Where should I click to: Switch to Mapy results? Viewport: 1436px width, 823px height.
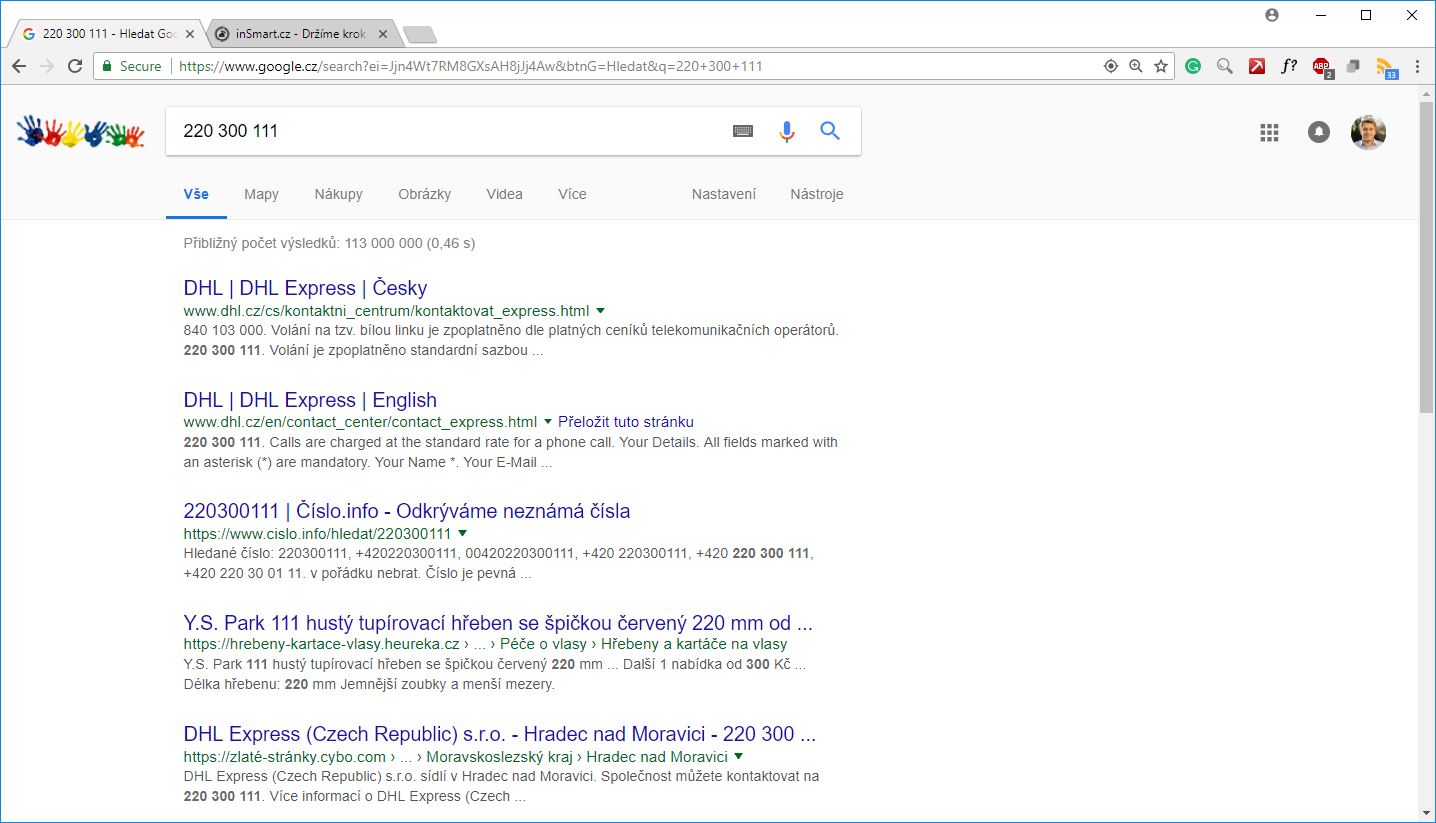pos(261,194)
